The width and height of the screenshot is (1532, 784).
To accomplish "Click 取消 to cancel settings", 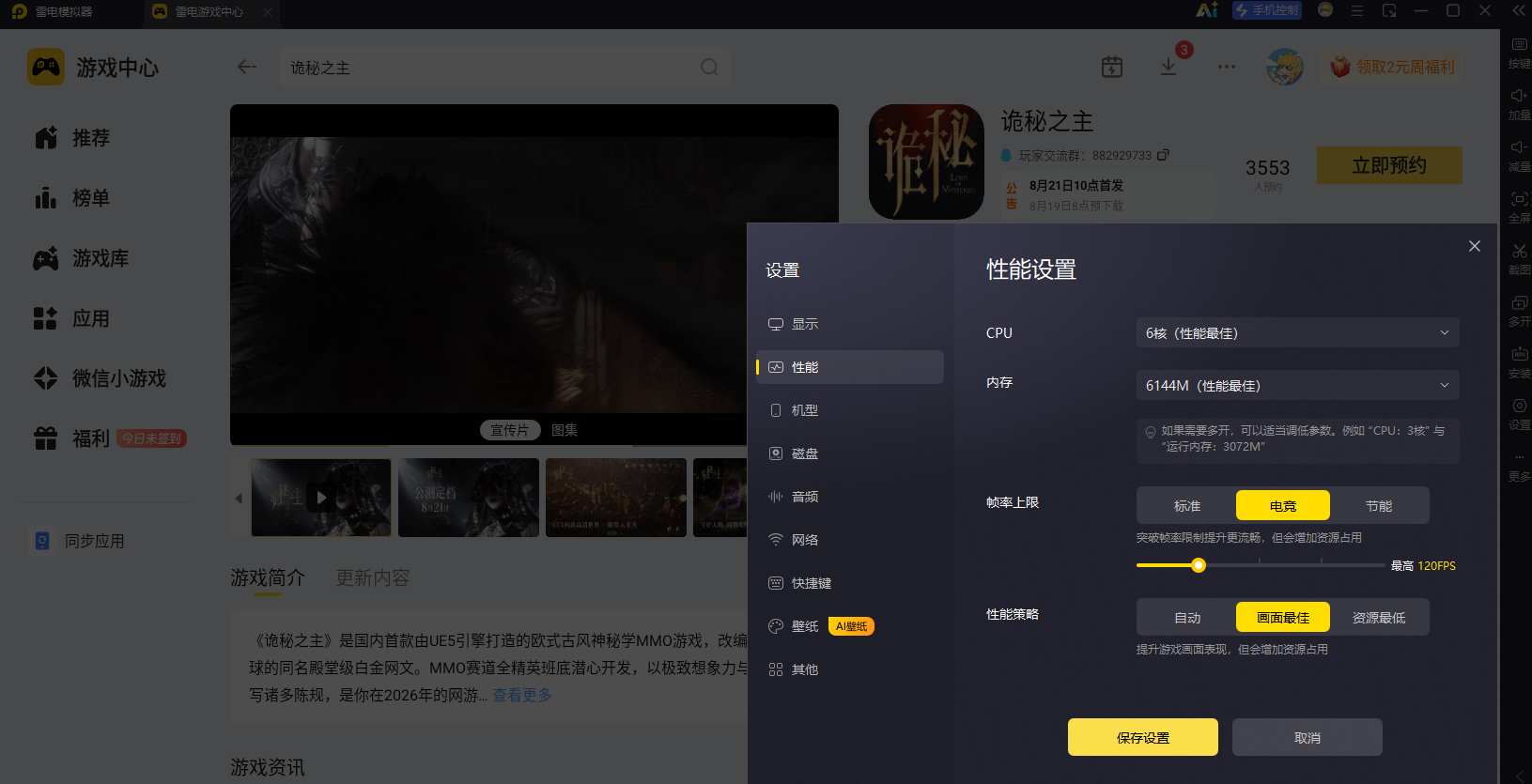I will coord(1308,737).
